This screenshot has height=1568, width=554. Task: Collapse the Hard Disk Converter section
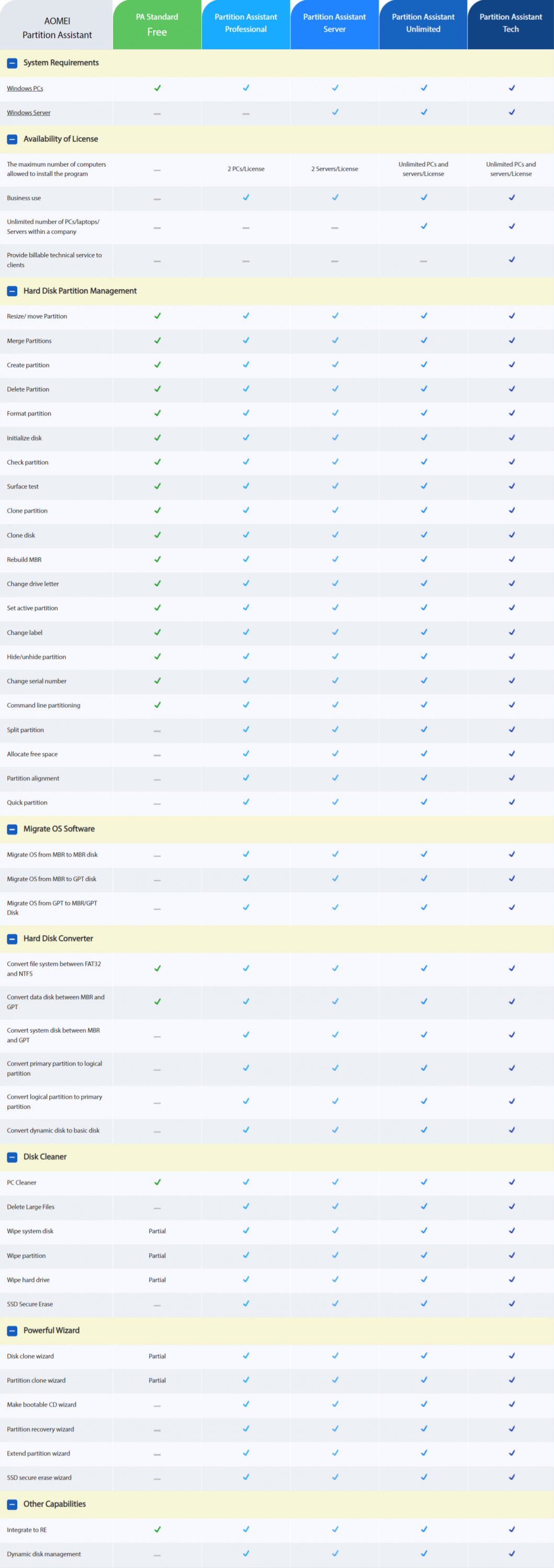coord(12,939)
